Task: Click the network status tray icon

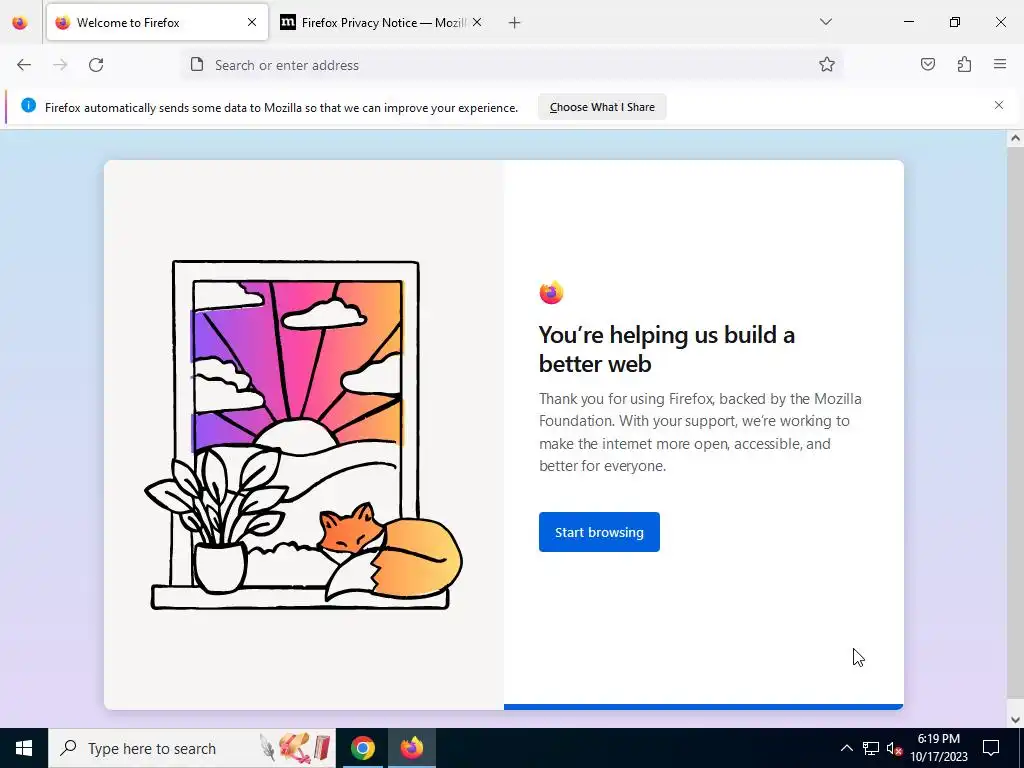Action: click(x=871, y=748)
